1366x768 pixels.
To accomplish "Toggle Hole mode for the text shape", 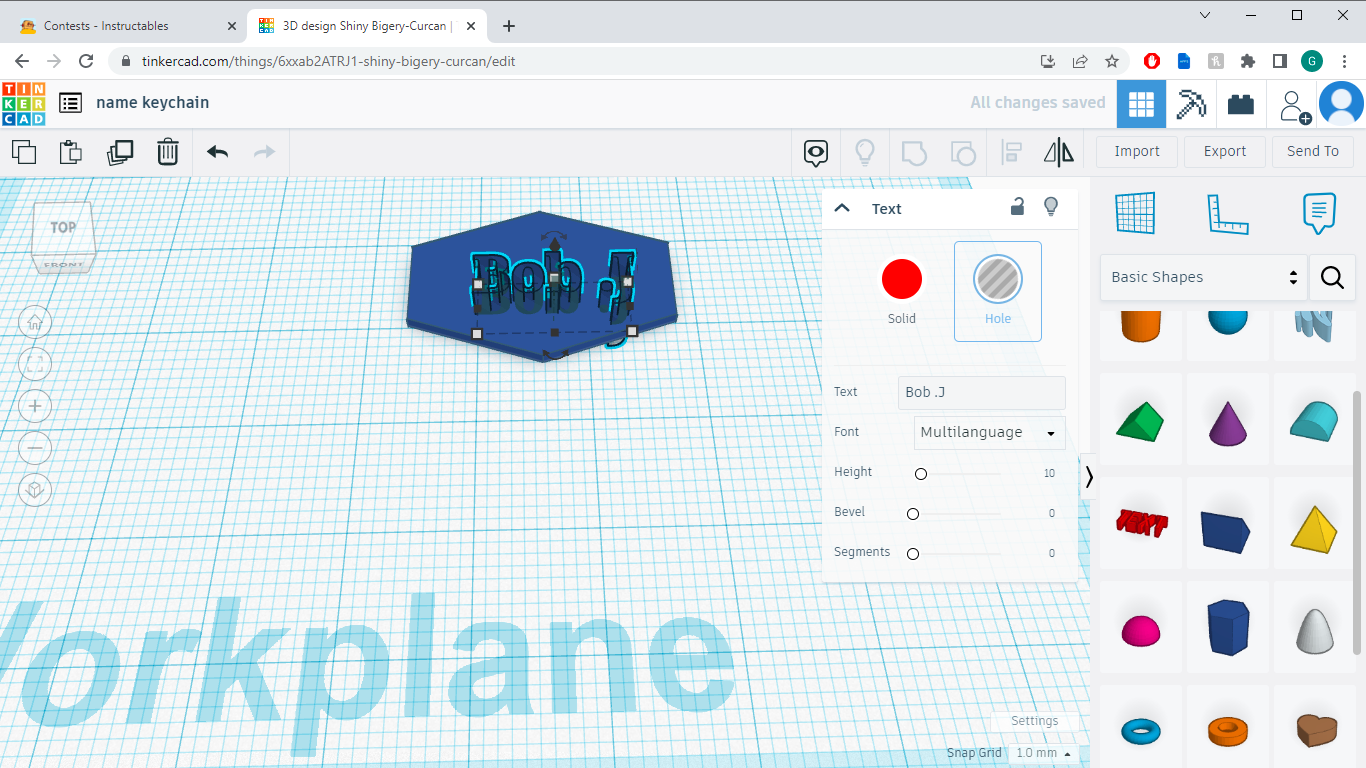I will pyautogui.click(x=997, y=279).
